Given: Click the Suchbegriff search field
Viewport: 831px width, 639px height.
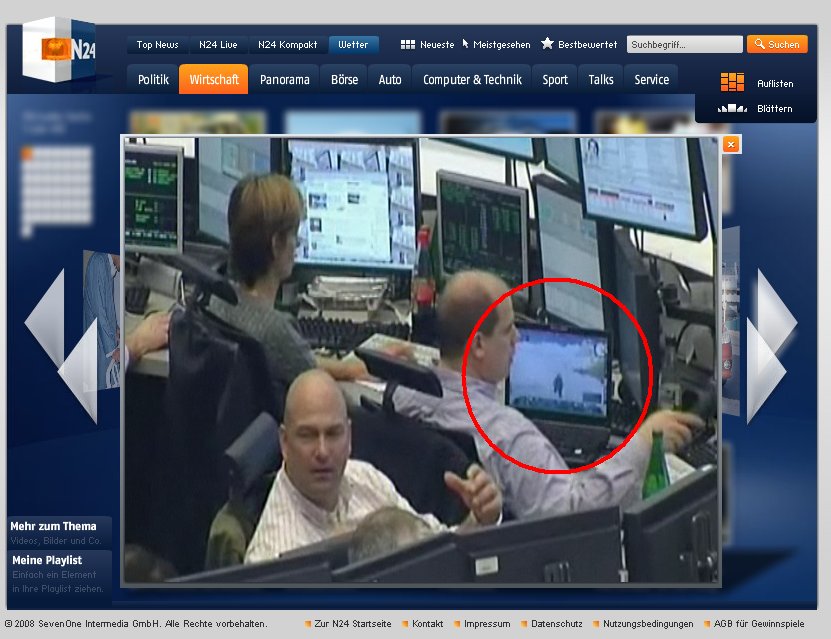Looking at the screenshot, I should click(x=684, y=45).
